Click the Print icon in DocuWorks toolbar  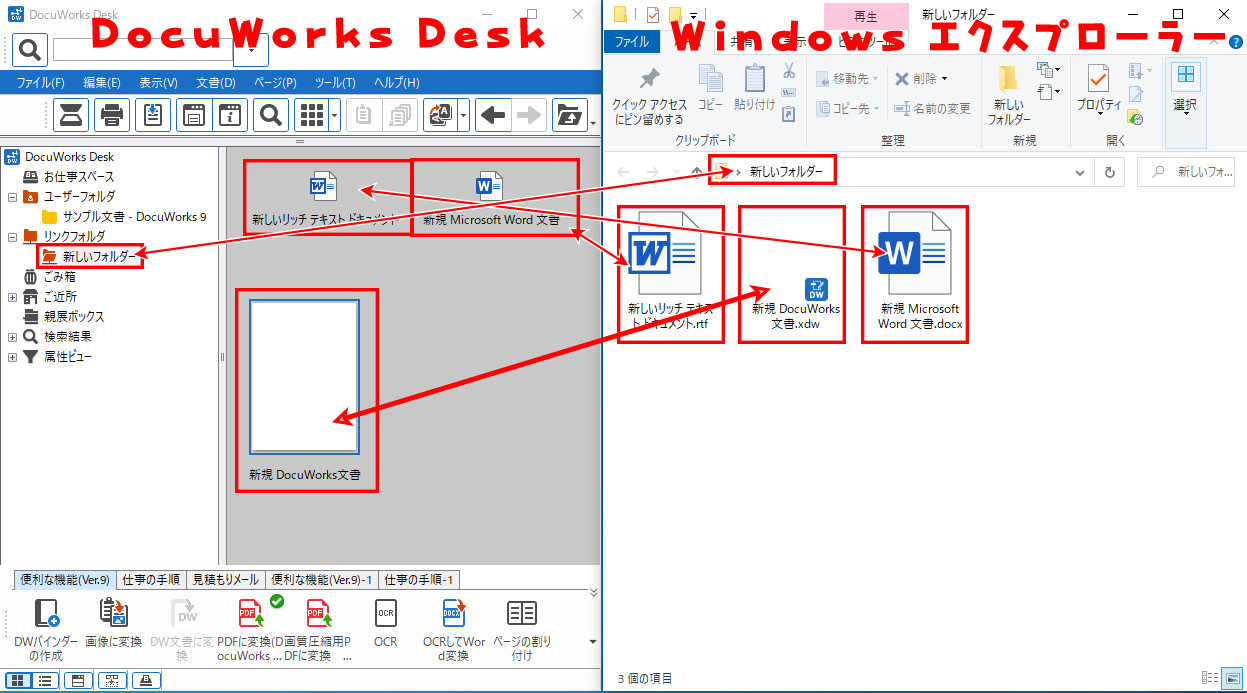tap(112, 115)
